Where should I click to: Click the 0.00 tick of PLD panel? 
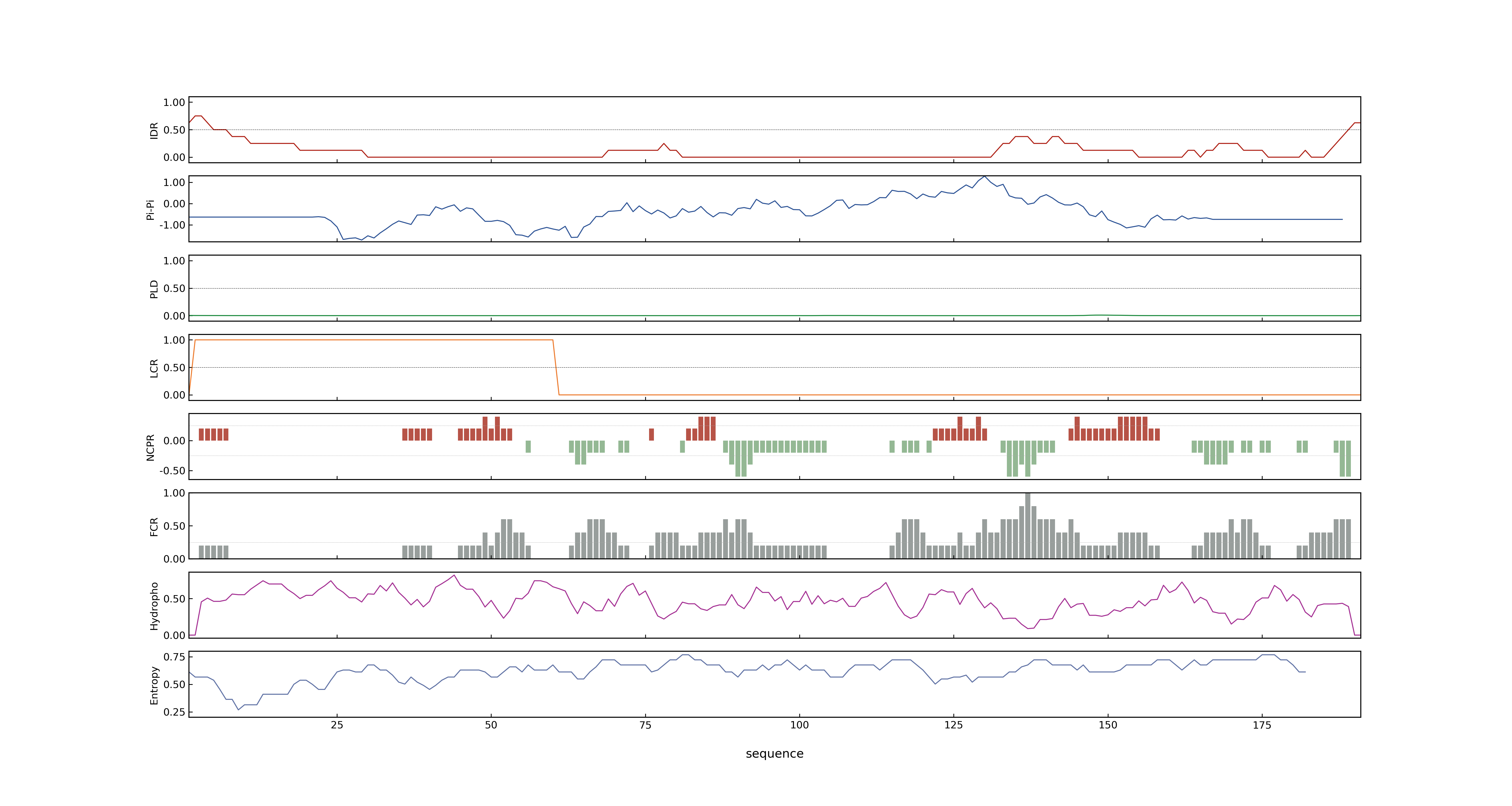174,316
